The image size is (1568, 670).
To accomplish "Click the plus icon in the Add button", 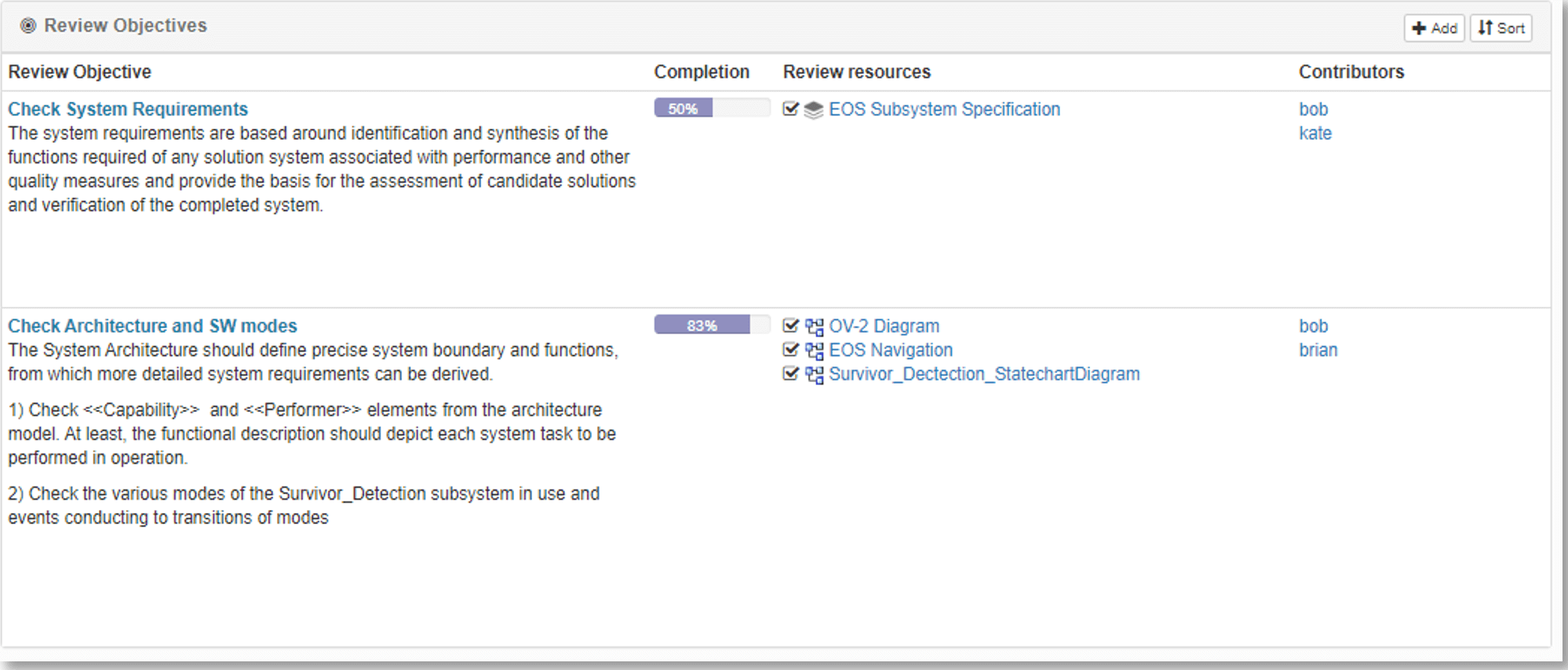I will (1419, 28).
